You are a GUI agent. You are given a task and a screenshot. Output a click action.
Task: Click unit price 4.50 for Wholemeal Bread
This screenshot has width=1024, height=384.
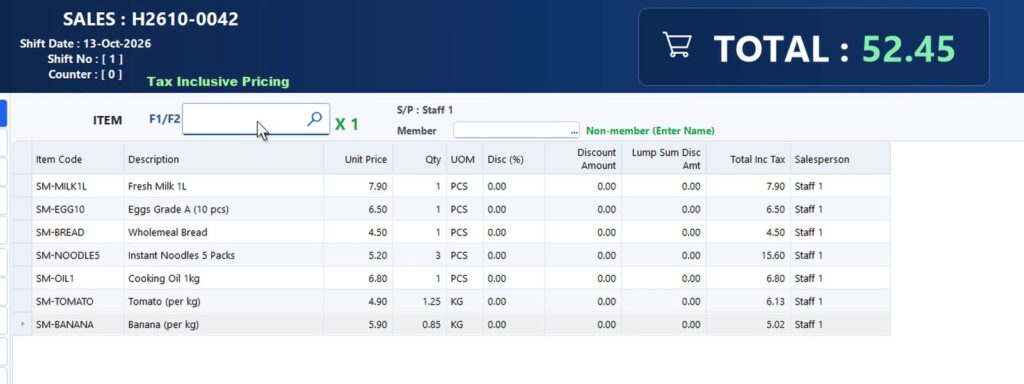click(358, 232)
